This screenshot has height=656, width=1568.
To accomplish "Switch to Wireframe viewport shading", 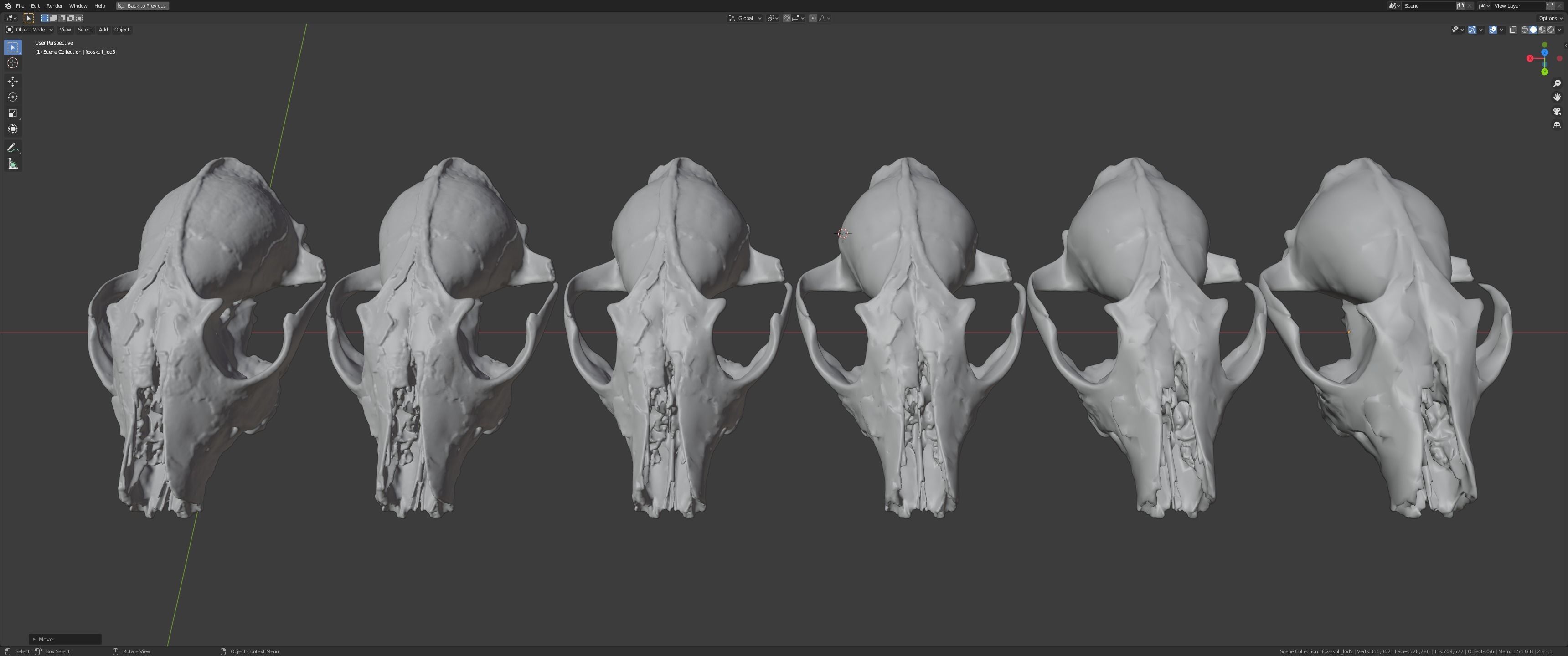I will (1525, 29).
